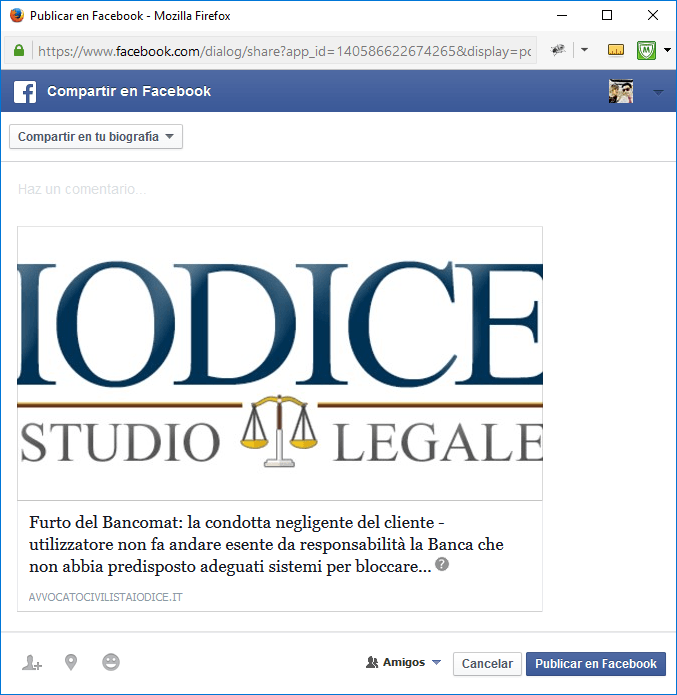Click the user profile picture
677x695 pixels.
point(621,91)
